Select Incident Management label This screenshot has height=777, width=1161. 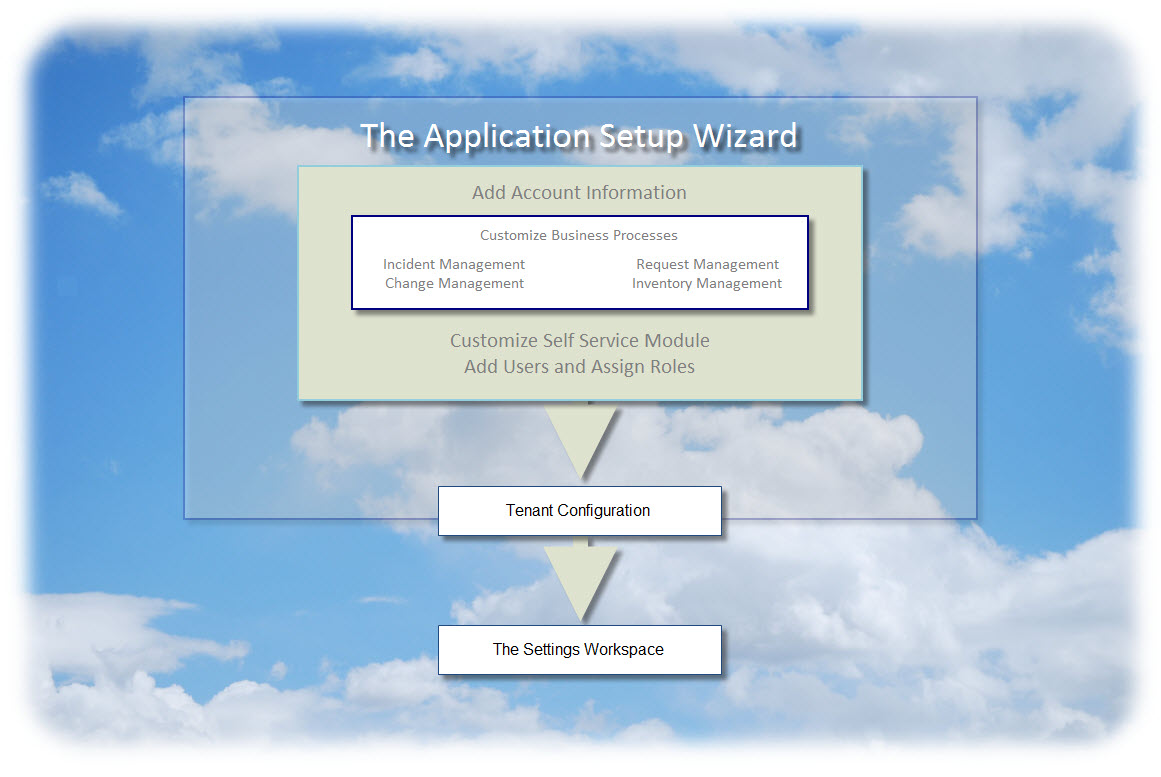point(454,264)
